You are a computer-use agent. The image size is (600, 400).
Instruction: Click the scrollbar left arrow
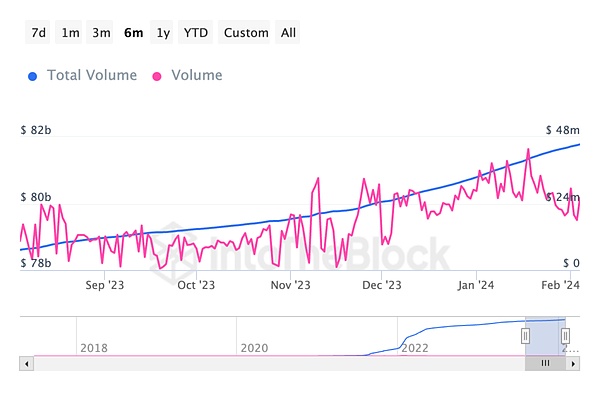coord(25,364)
